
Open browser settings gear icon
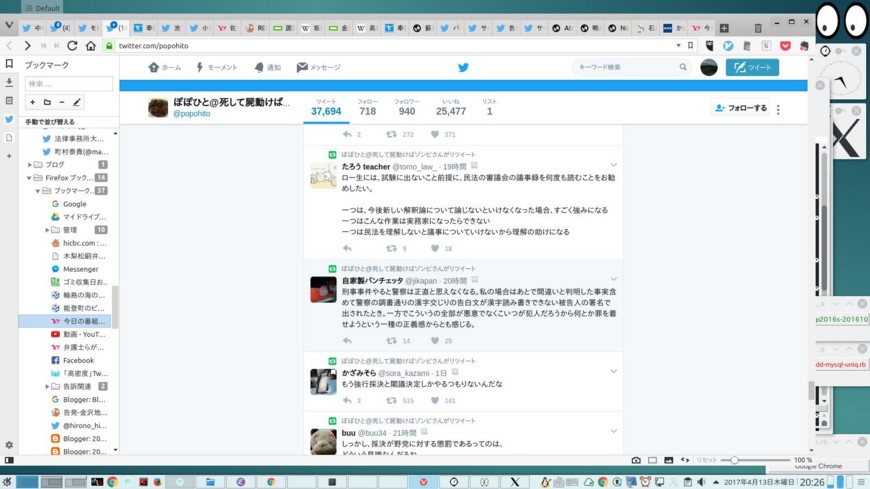9,445
